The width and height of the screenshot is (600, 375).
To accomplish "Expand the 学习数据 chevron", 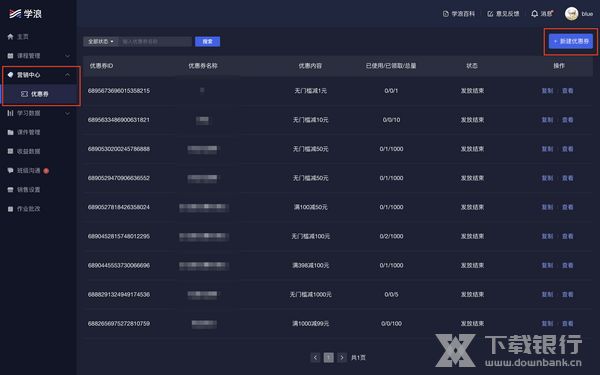I will pos(67,113).
